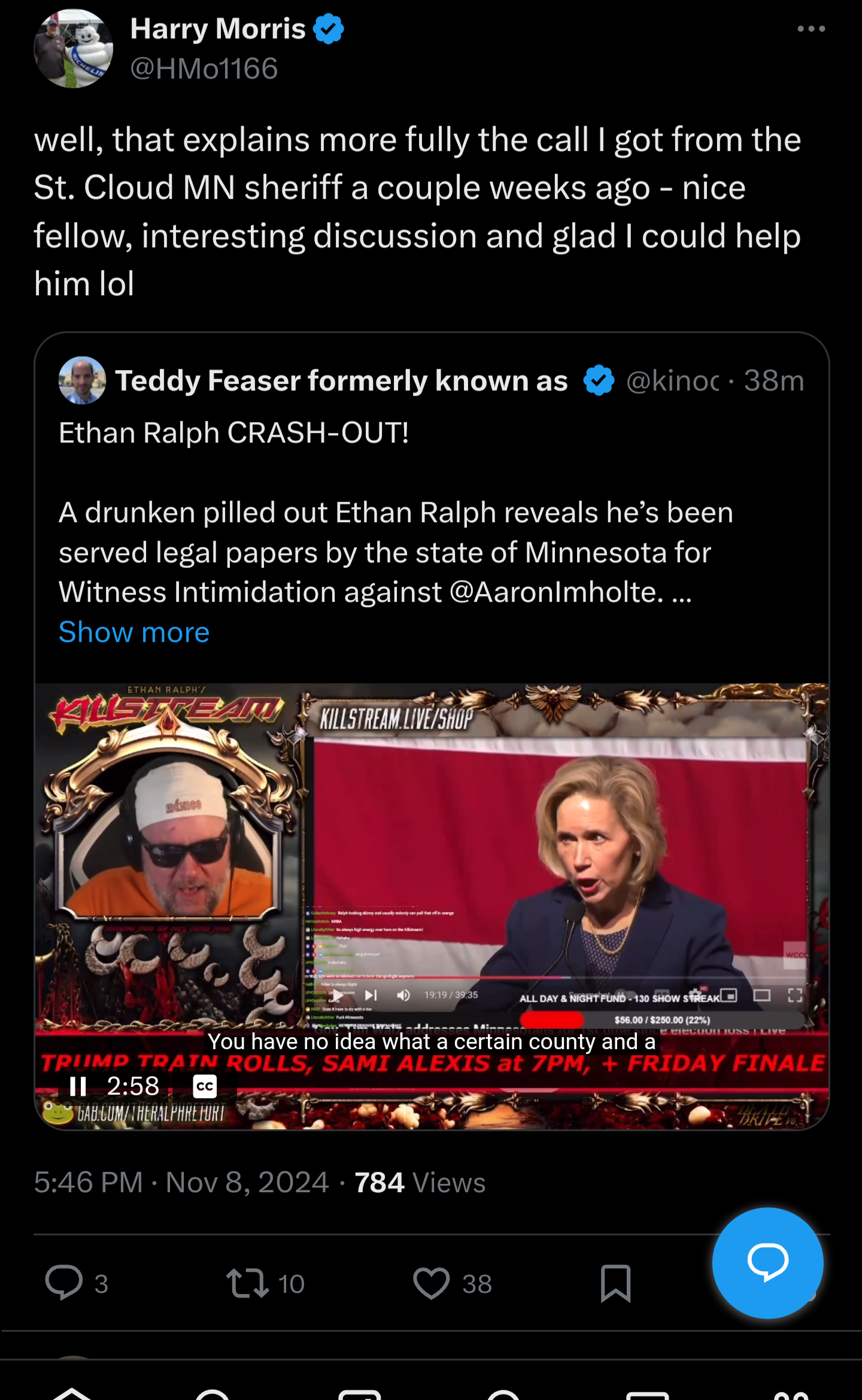This screenshot has width=862, height=1400.
Task: Tap Harry Morris's profile avatar
Action: (73, 49)
